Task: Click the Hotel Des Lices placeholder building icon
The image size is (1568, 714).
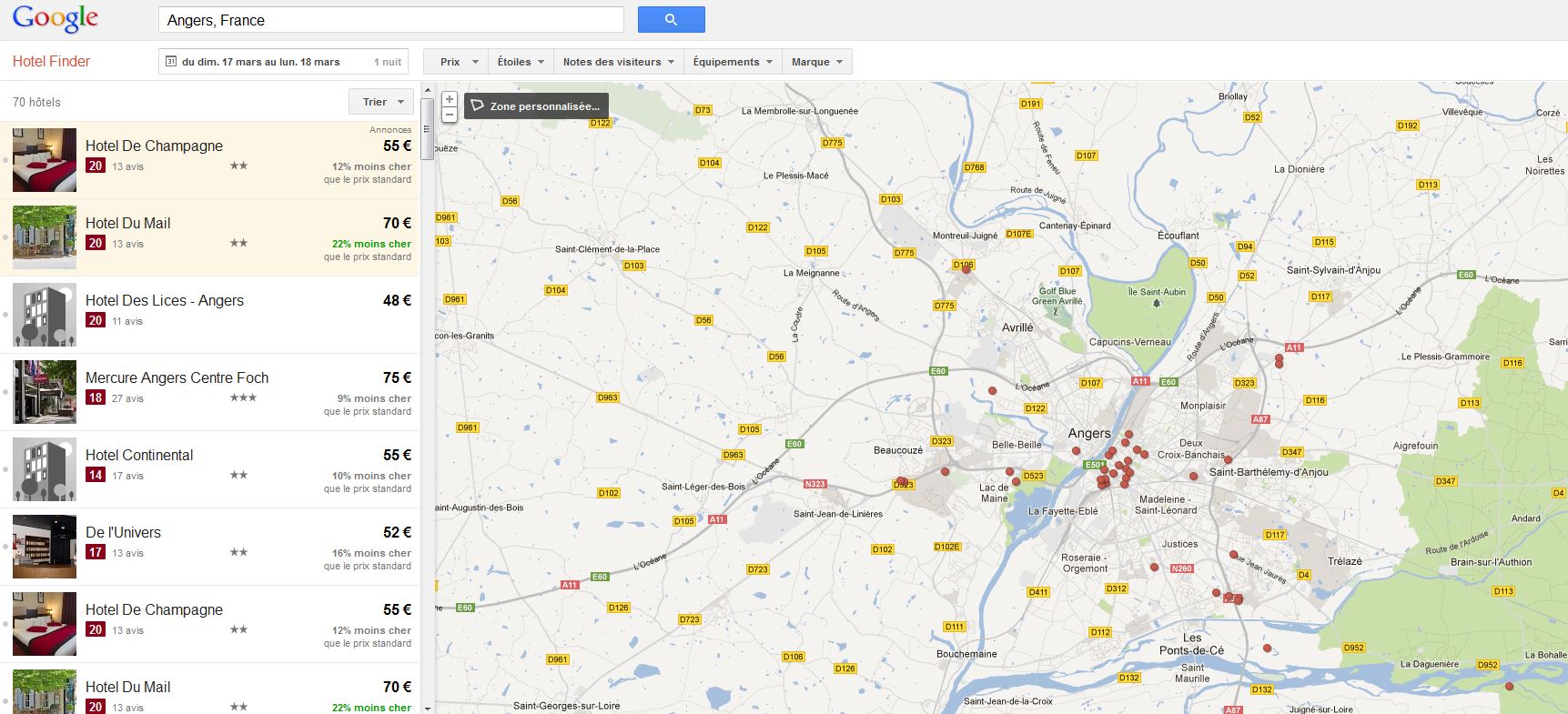Action: point(45,315)
